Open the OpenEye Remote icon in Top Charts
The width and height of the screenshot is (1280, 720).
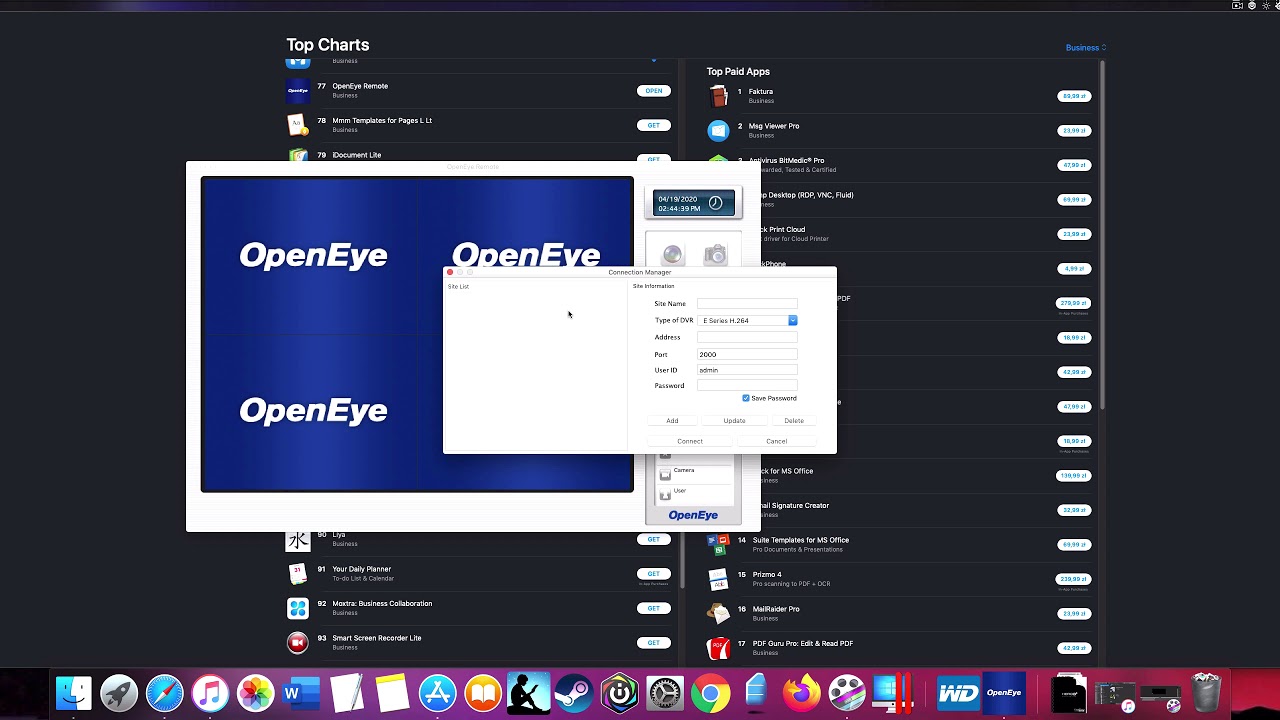coord(298,90)
